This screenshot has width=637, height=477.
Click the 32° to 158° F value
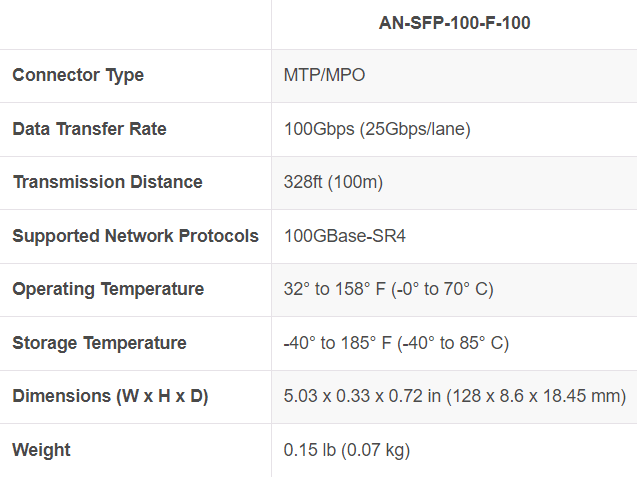tap(337, 289)
